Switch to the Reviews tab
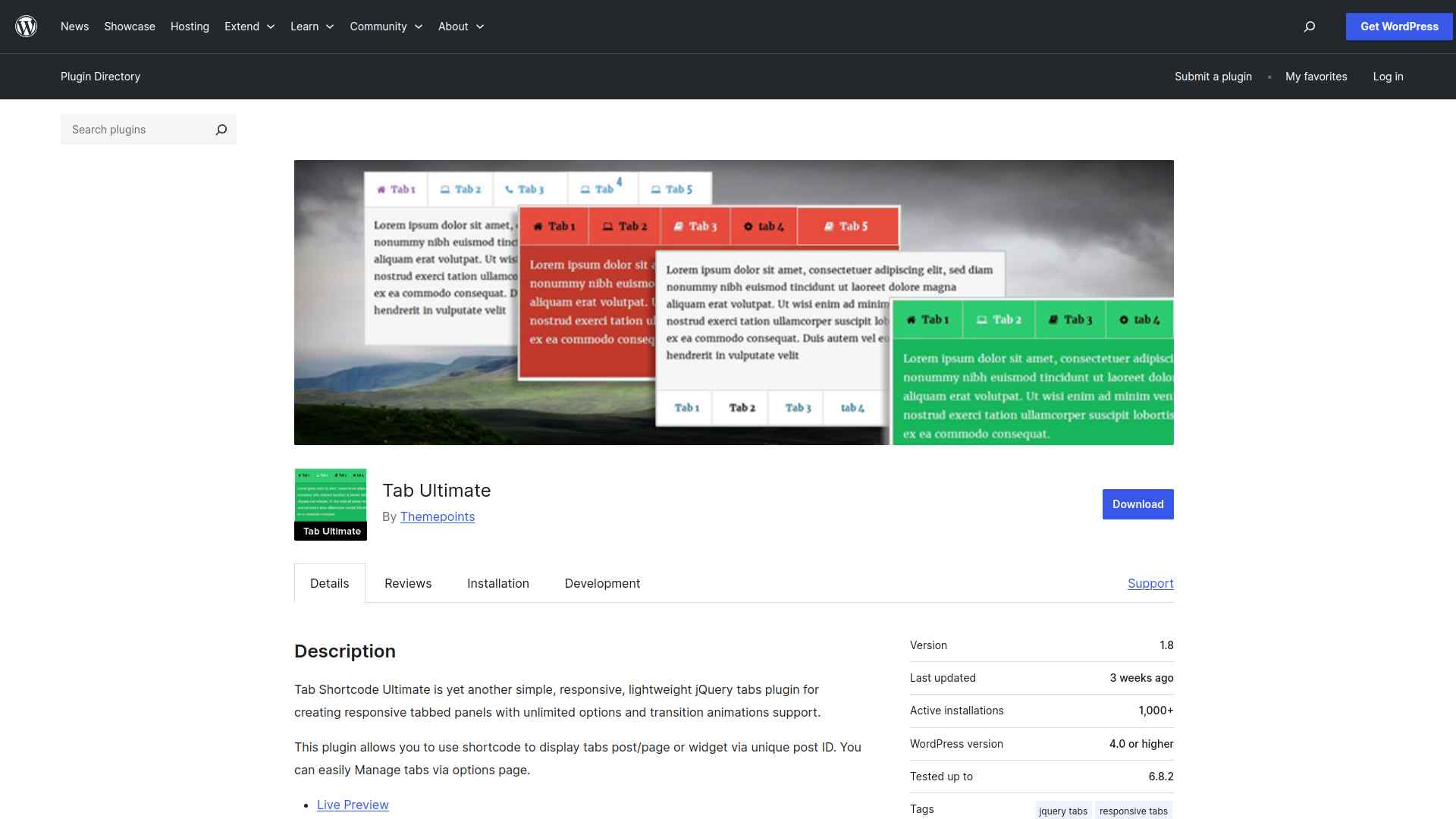The width and height of the screenshot is (1456, 819). point(408,583)
